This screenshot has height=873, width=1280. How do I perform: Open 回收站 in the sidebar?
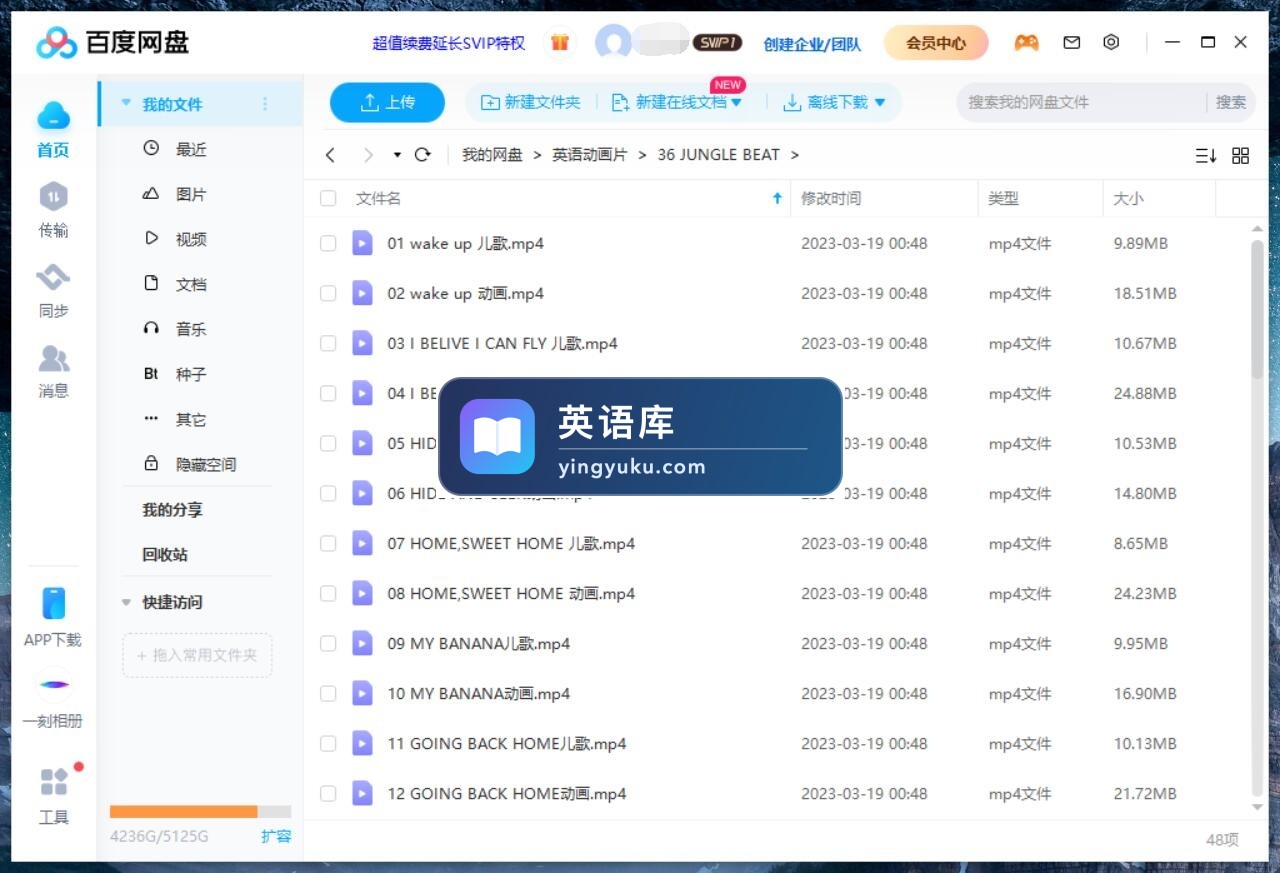click(x=165, y=555)
